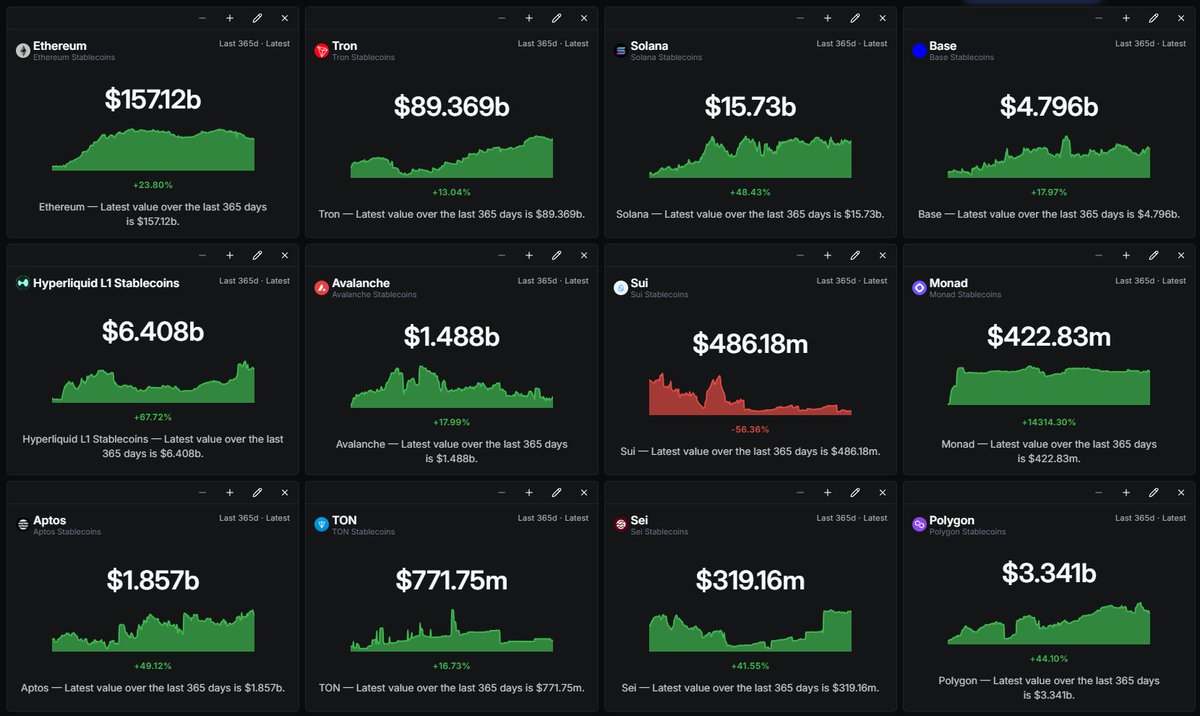Screen dimensions: 1200x716
Task: Click the -56.36% change label
Action: 750,429
